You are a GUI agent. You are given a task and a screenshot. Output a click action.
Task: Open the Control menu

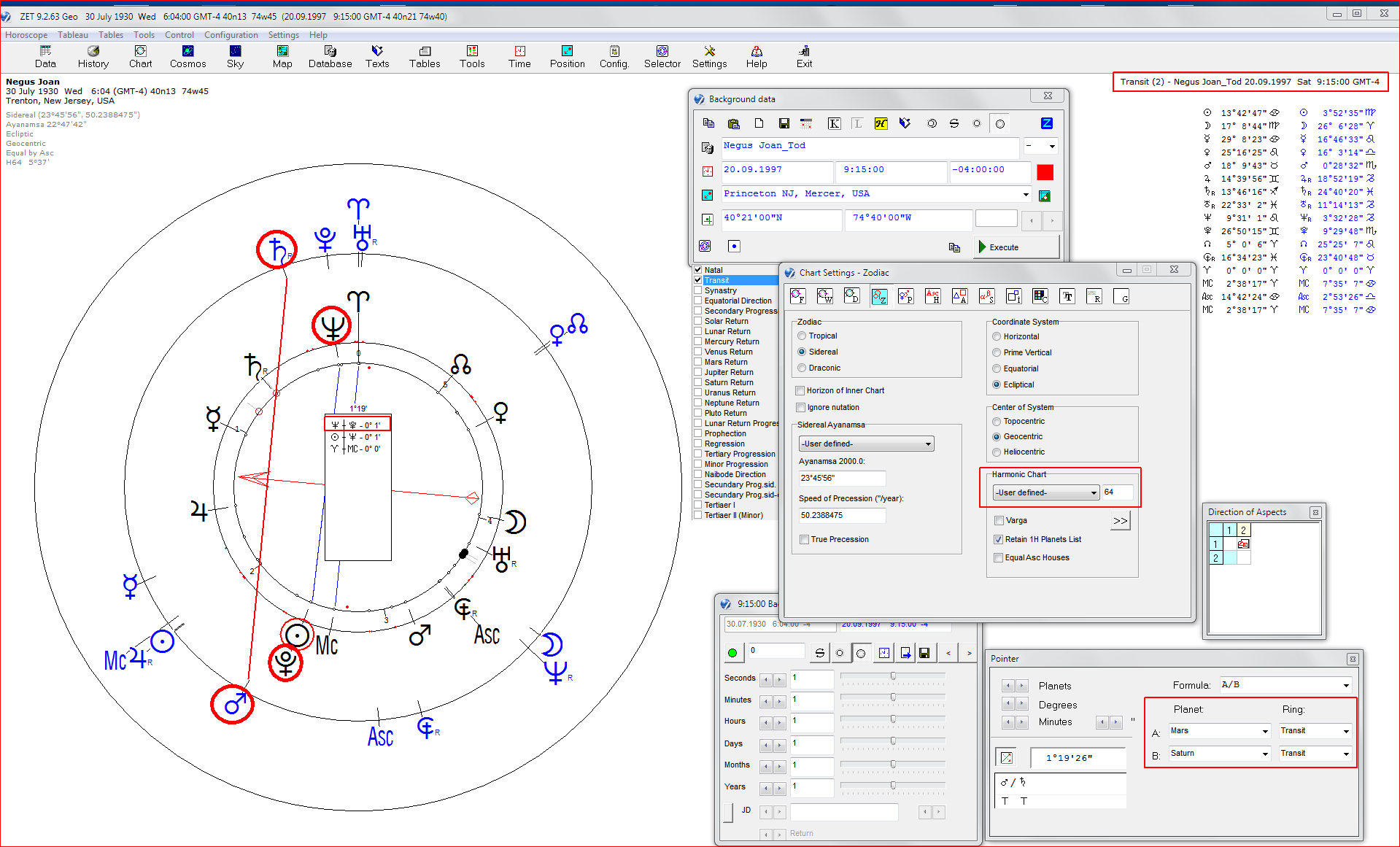click(x=179, y=35)
